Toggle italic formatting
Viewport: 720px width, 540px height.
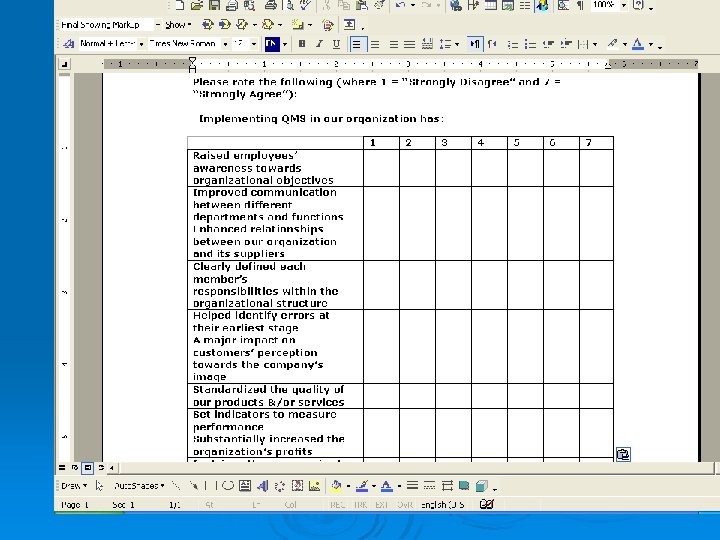pos(319,44)
